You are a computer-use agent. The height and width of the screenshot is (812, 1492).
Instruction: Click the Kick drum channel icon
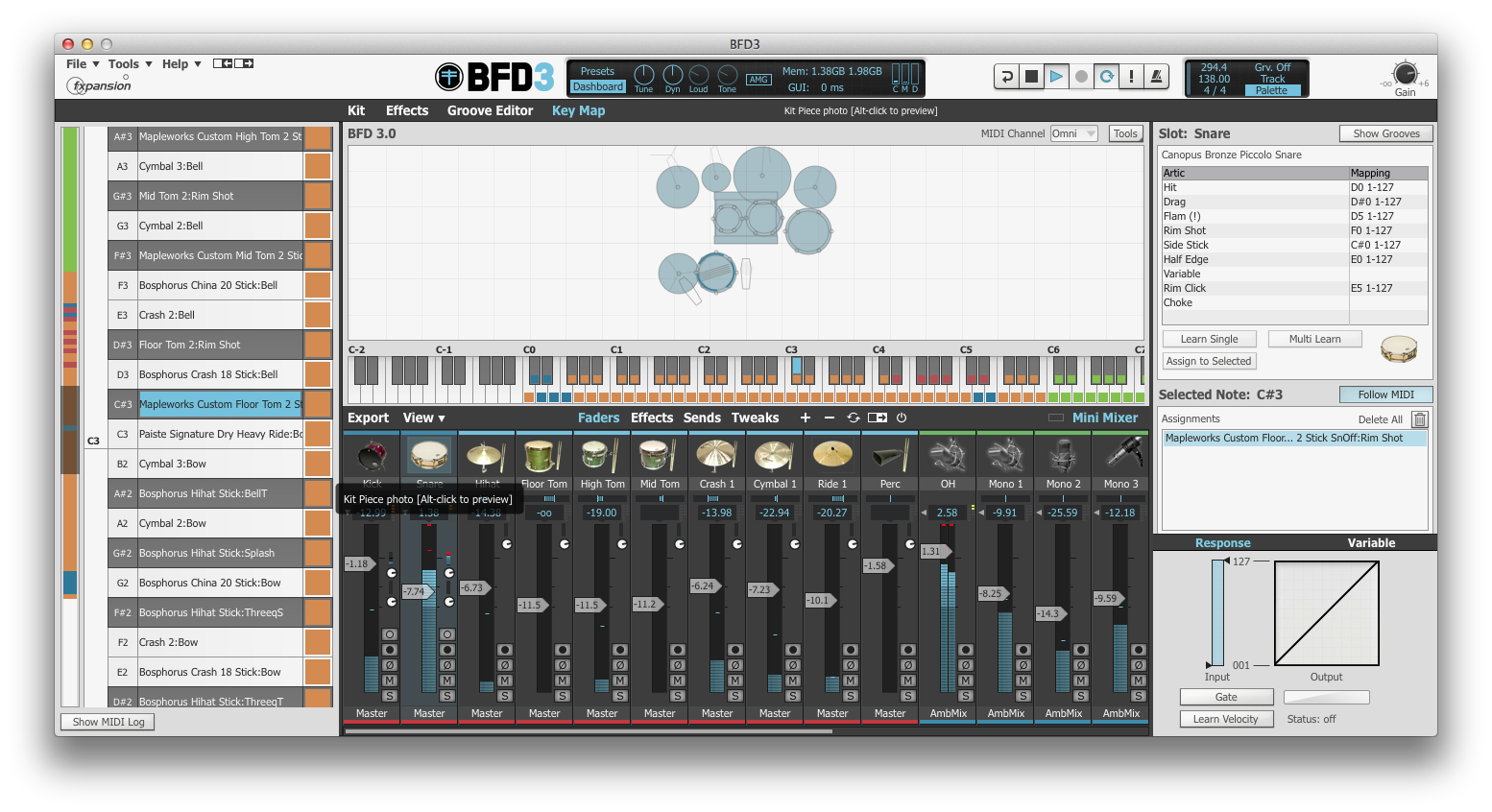[372, 455]
